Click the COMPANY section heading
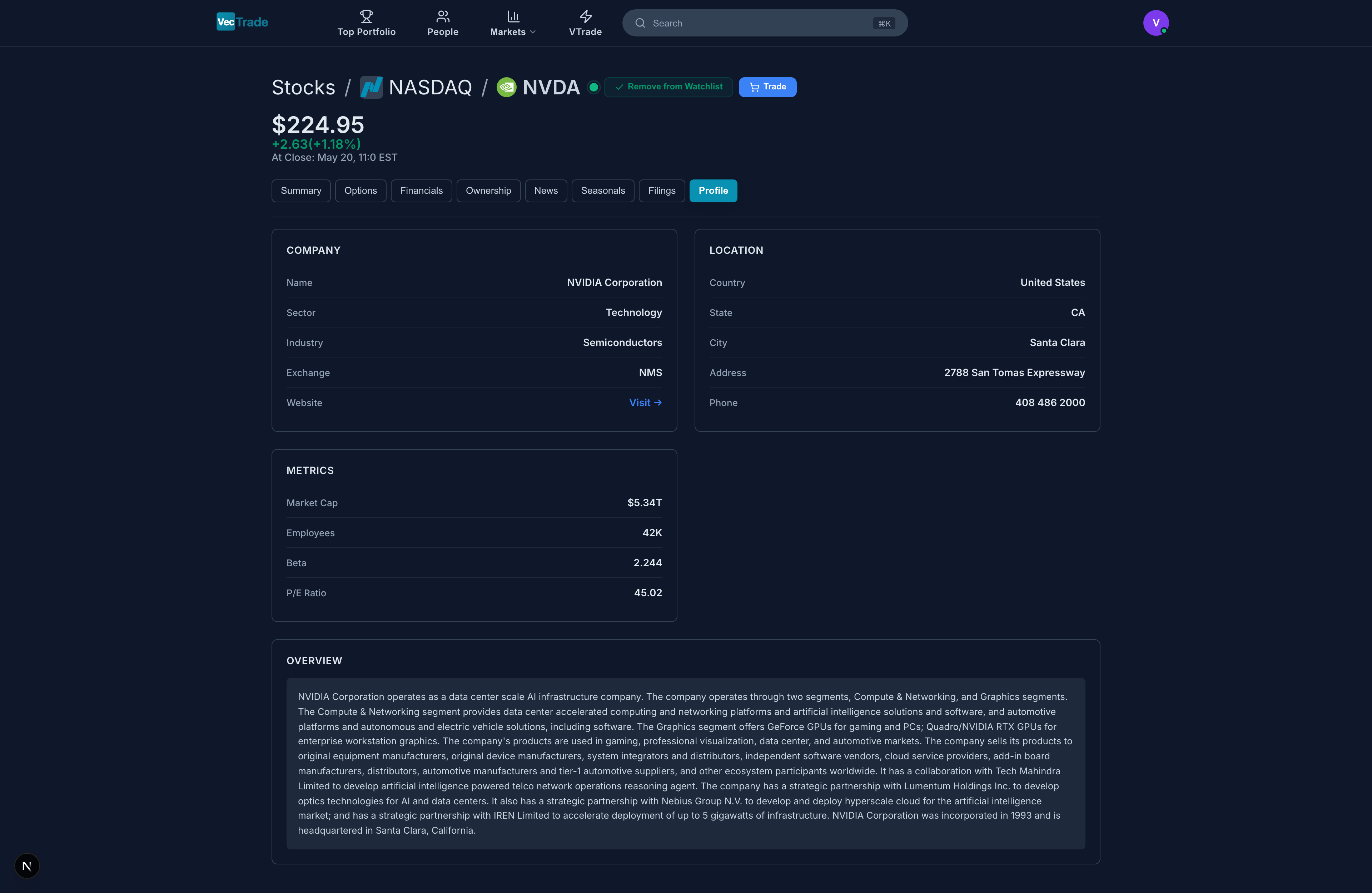 [x=313, y=250]
